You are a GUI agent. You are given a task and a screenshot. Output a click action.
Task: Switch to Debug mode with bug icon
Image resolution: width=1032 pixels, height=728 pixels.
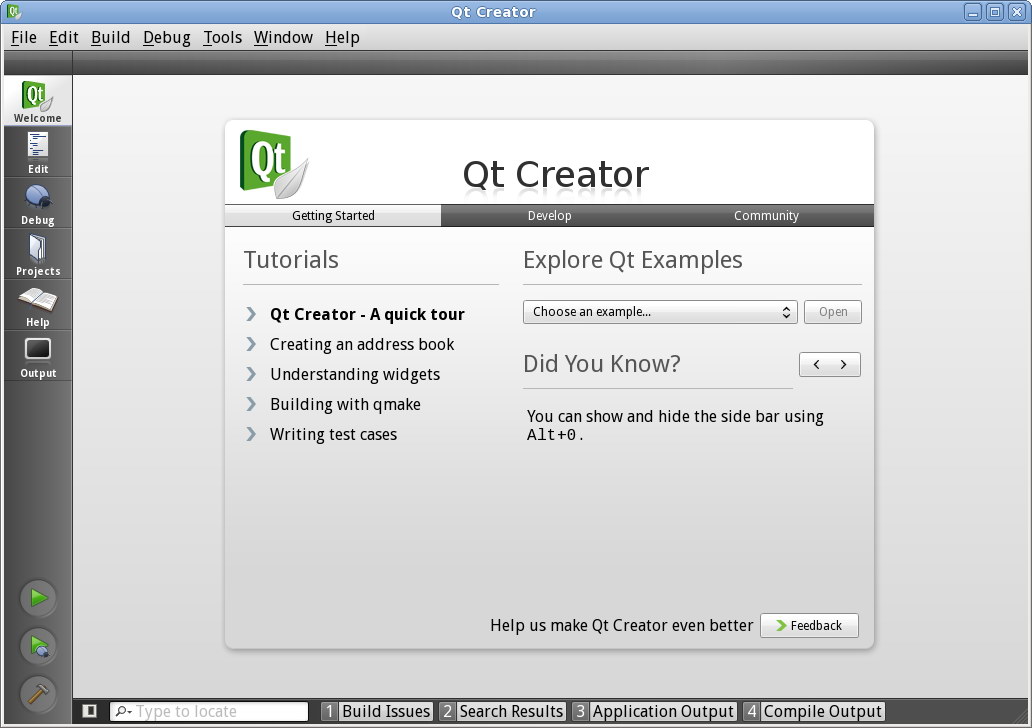pos(38,203)
